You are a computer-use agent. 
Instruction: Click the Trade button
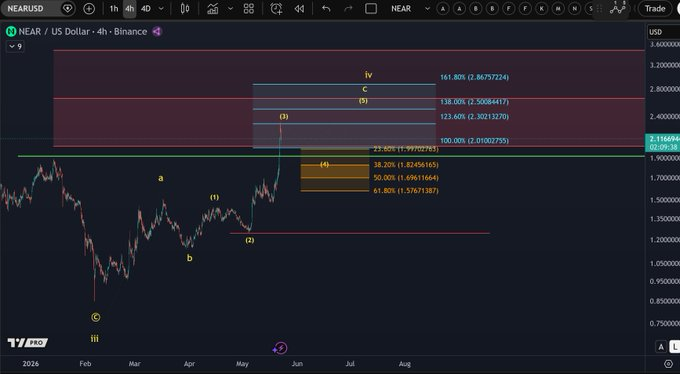[654, 9]
